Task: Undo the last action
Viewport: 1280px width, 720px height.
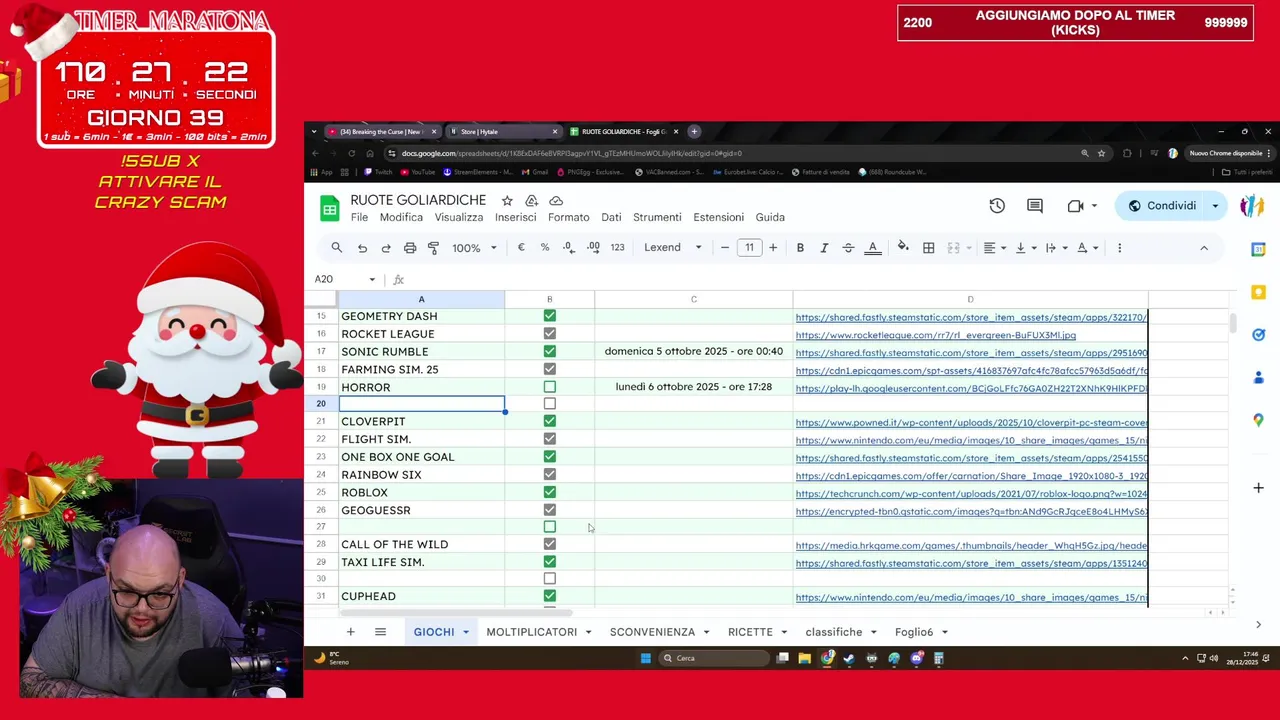Action: (x=362, y=248)
